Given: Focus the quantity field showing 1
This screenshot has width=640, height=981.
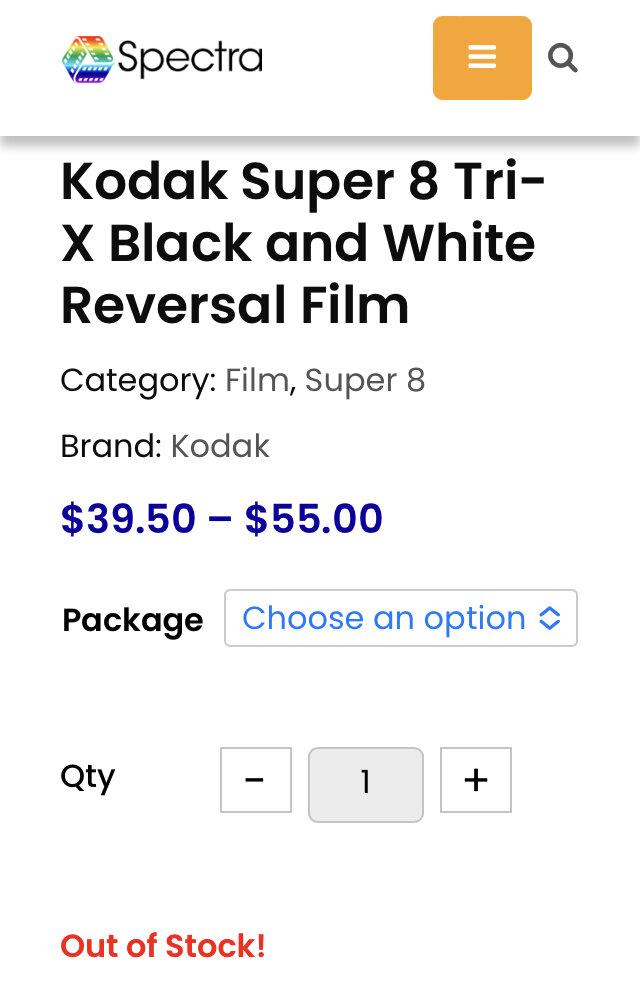Looking at the screenshot, I should [365, 785].
